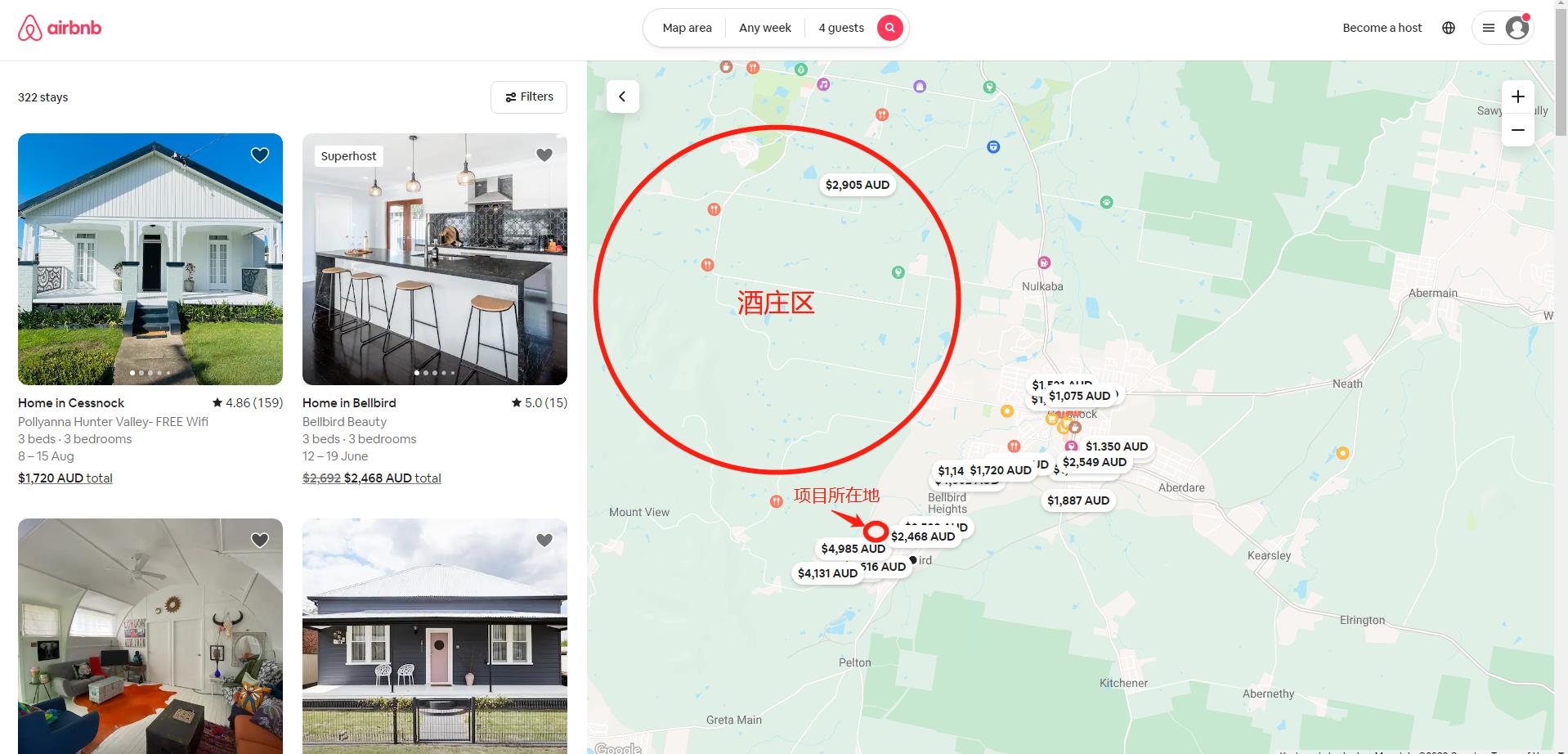Open the globe language selector

1449,28
